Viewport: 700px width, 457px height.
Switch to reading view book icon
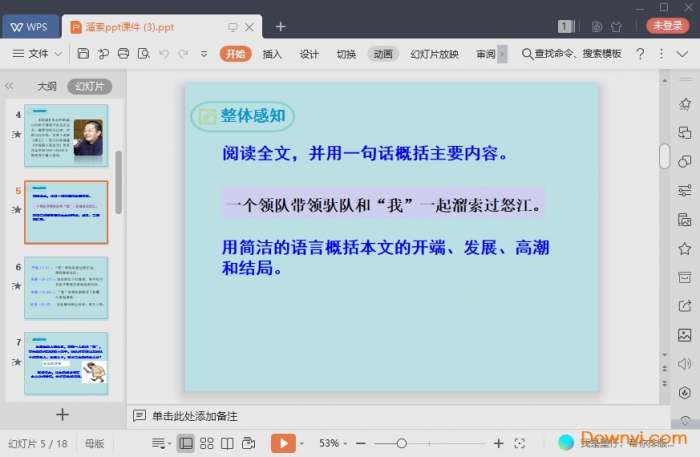pyautogui.click(x=227, y=443)
